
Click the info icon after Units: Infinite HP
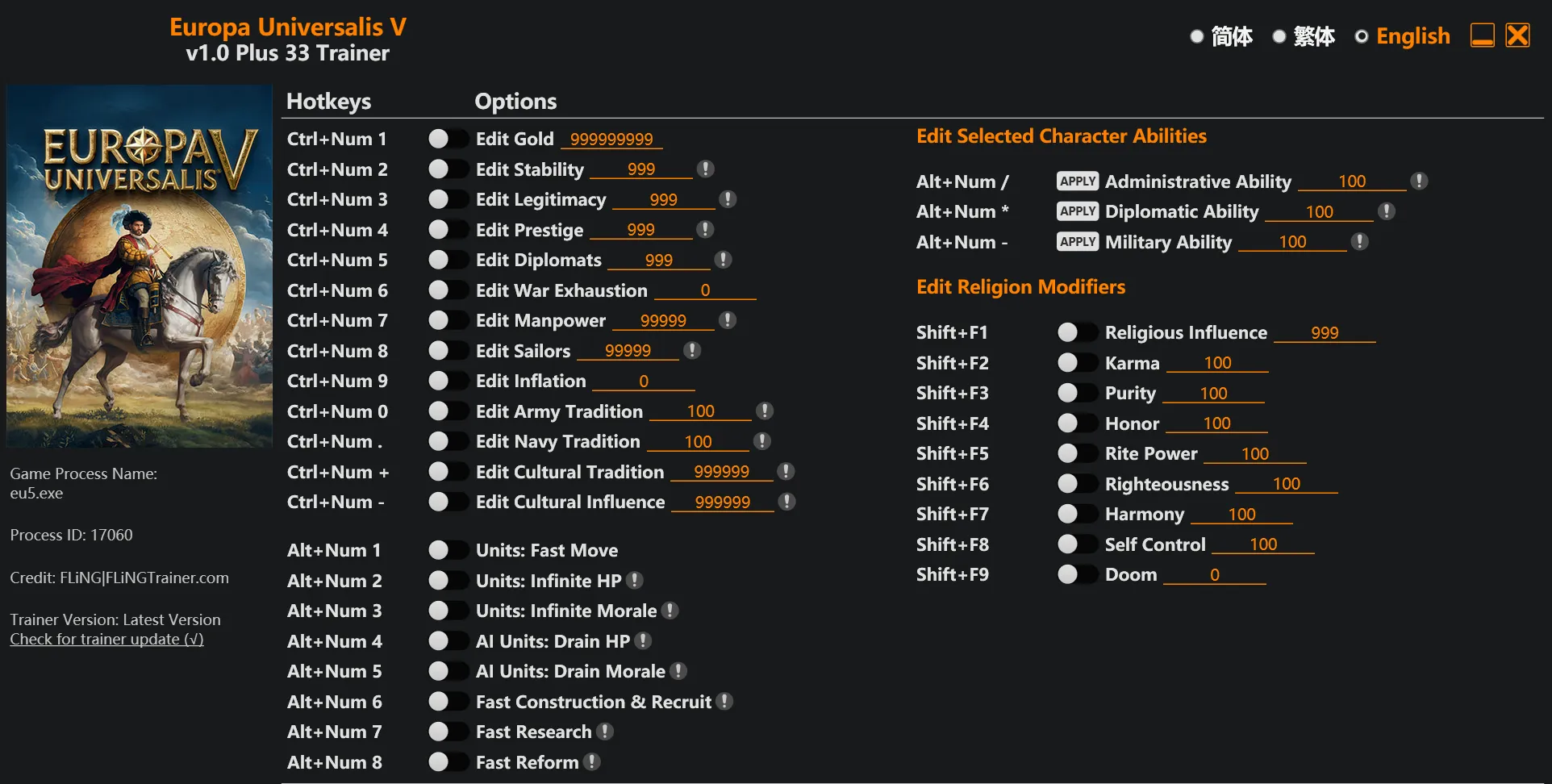[x=635, y=580]
